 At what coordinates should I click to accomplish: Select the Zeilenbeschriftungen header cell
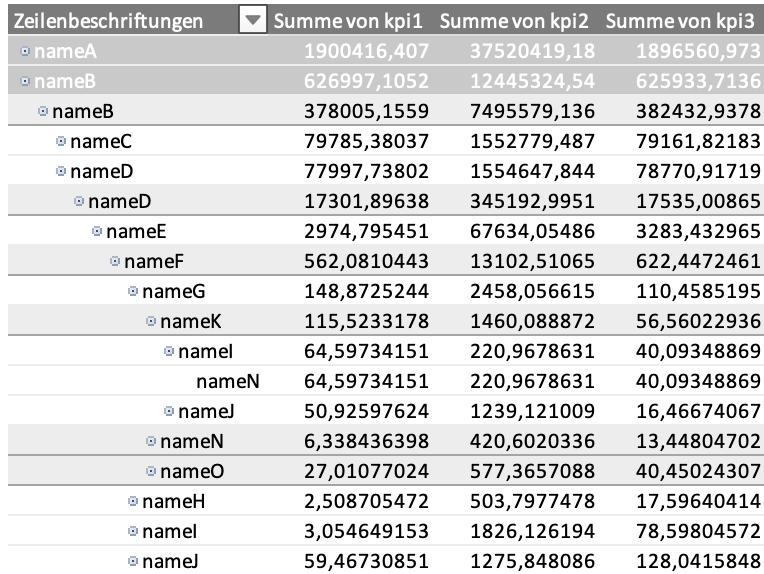pos(108,21)
